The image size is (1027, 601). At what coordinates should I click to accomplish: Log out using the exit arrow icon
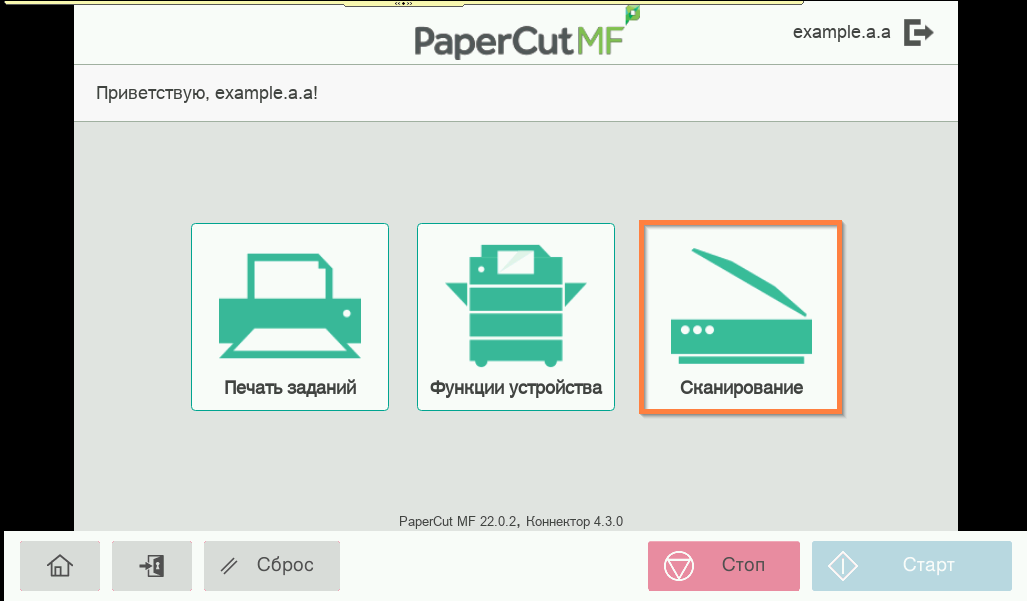(918, 33)
